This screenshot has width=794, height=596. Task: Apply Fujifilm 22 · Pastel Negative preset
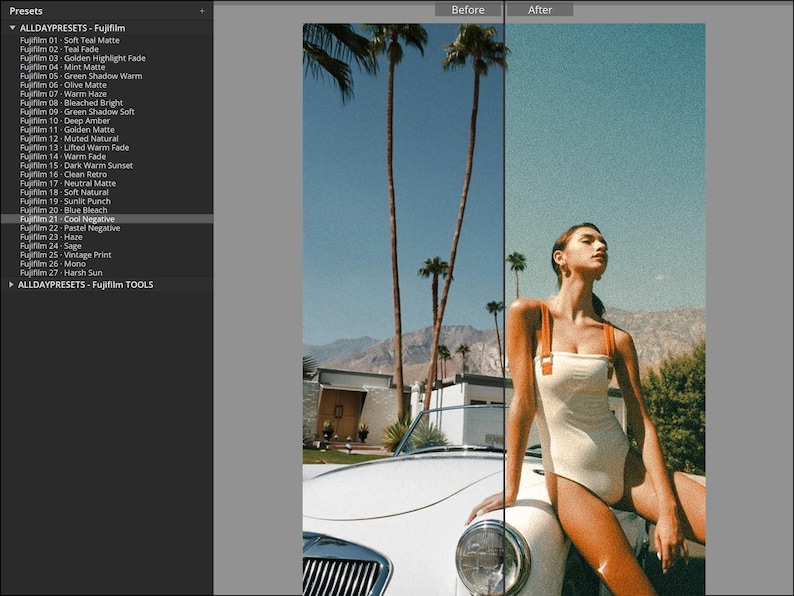pos(70,228)
